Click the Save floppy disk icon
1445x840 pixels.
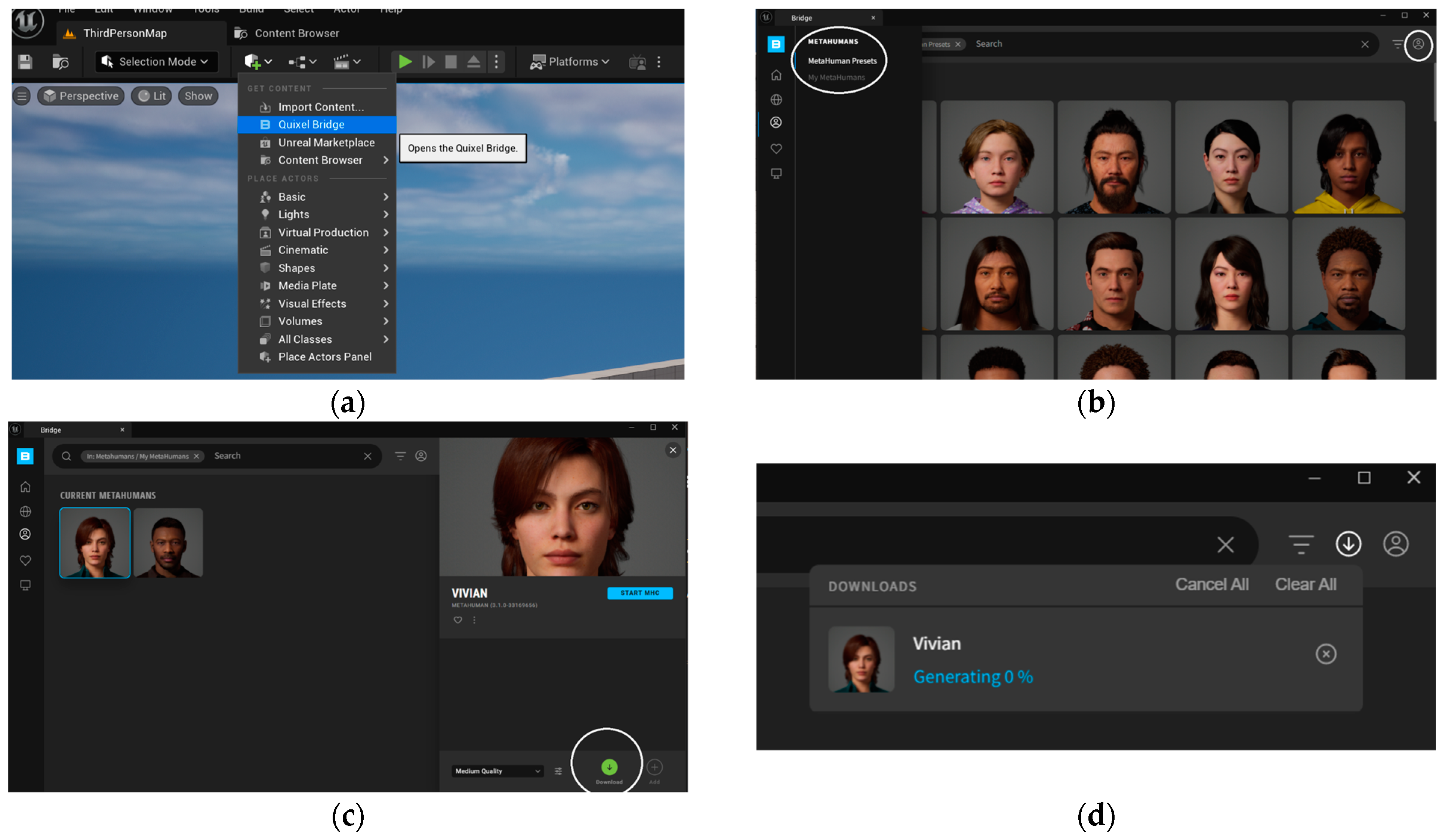[x=25, y=62]
